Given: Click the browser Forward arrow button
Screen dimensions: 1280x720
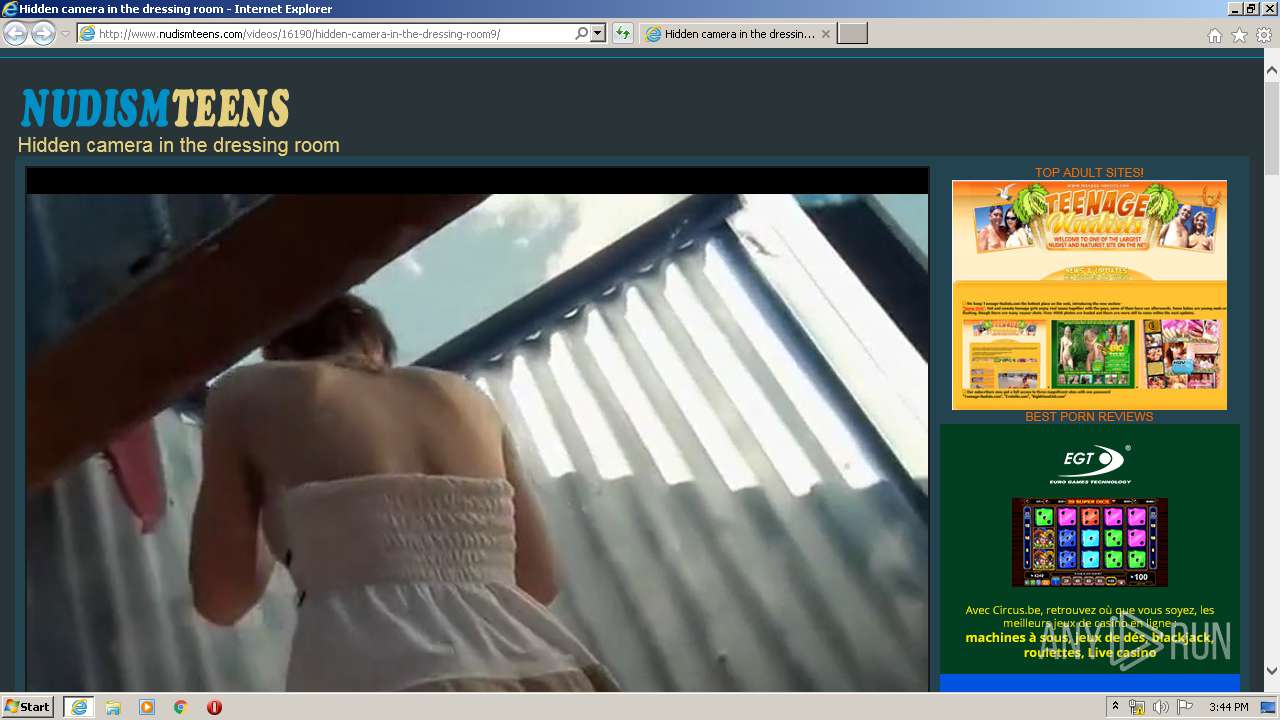Looking at the screenshot, I should coord(43,33).
